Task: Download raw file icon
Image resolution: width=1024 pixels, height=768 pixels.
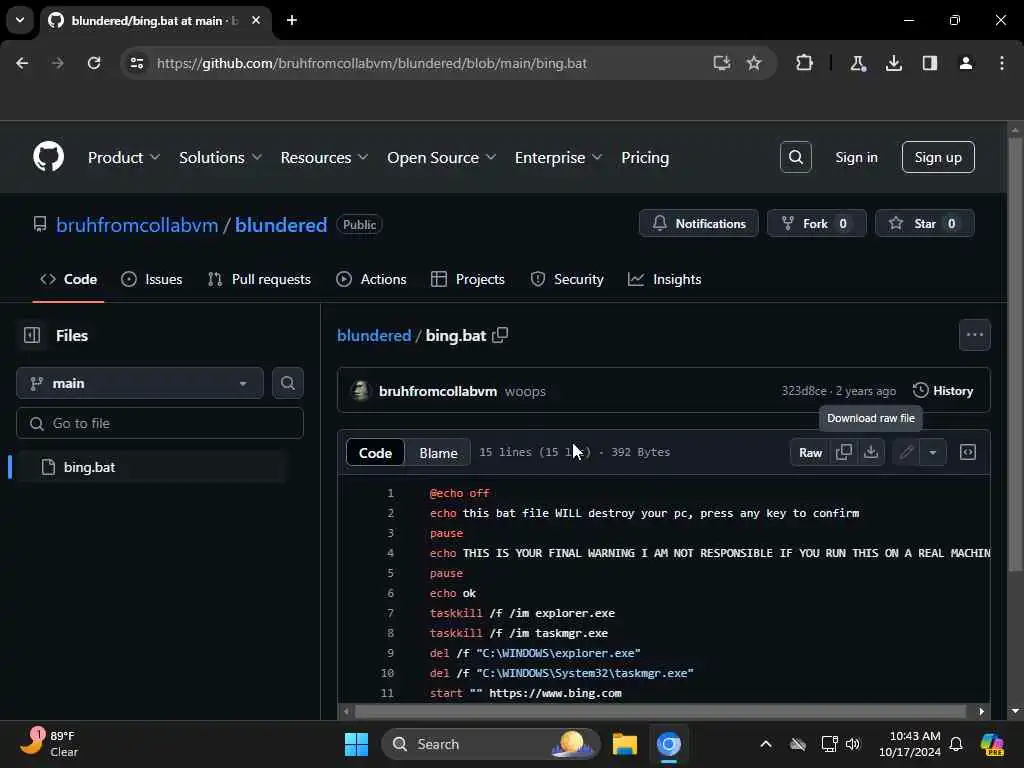Action: click(871, 452)
